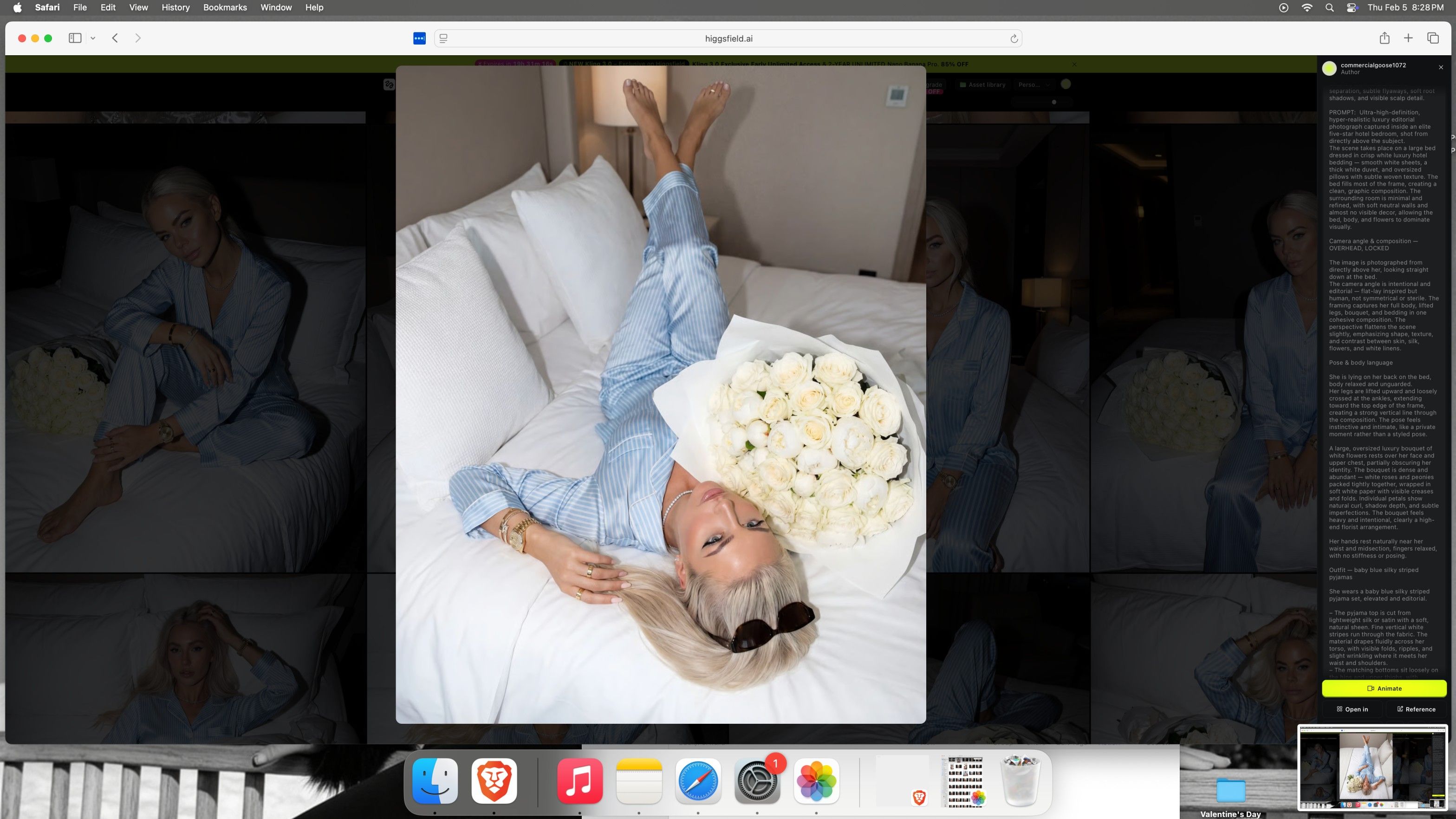Open the History menu
1456x819 pixels.
(175, 7)
